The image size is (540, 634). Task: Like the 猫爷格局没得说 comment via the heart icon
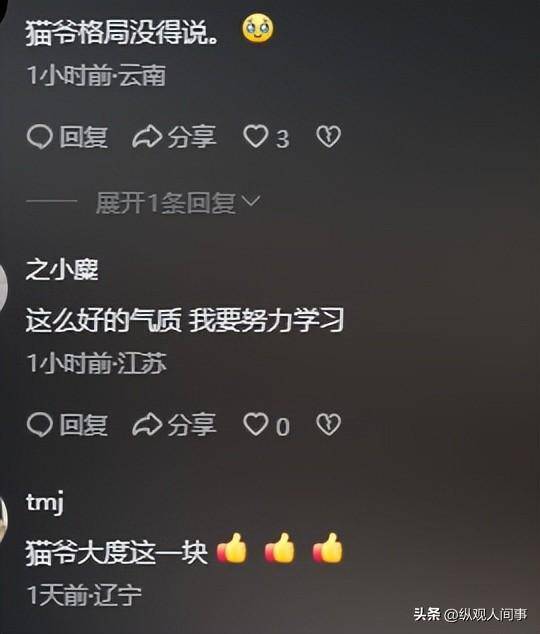click(255, 136)
